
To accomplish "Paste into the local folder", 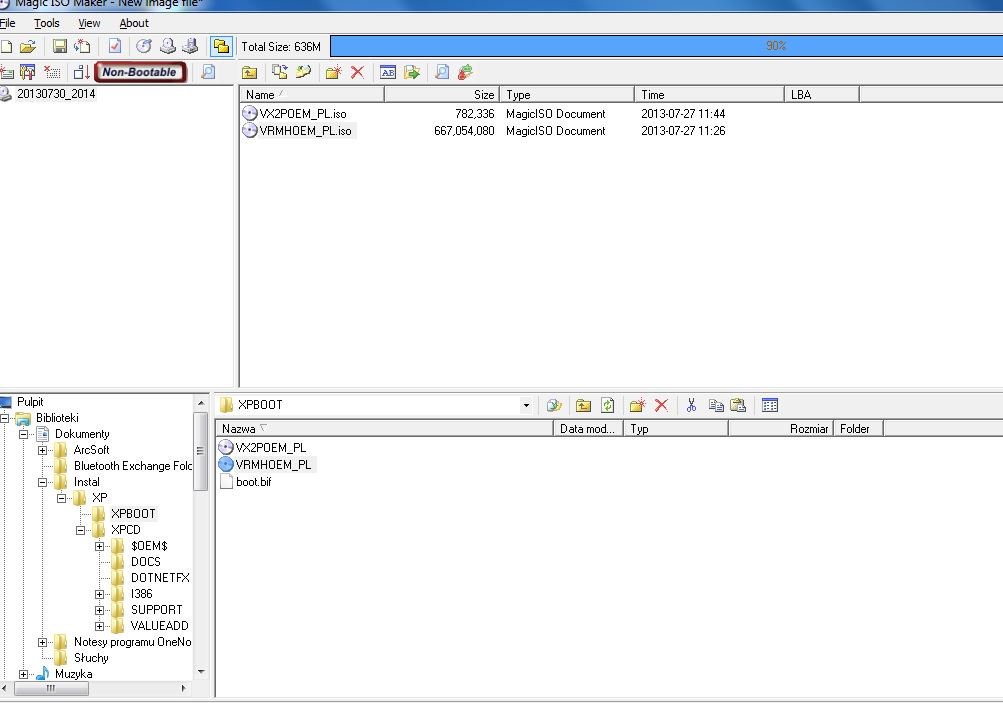I will pos(739,405).
